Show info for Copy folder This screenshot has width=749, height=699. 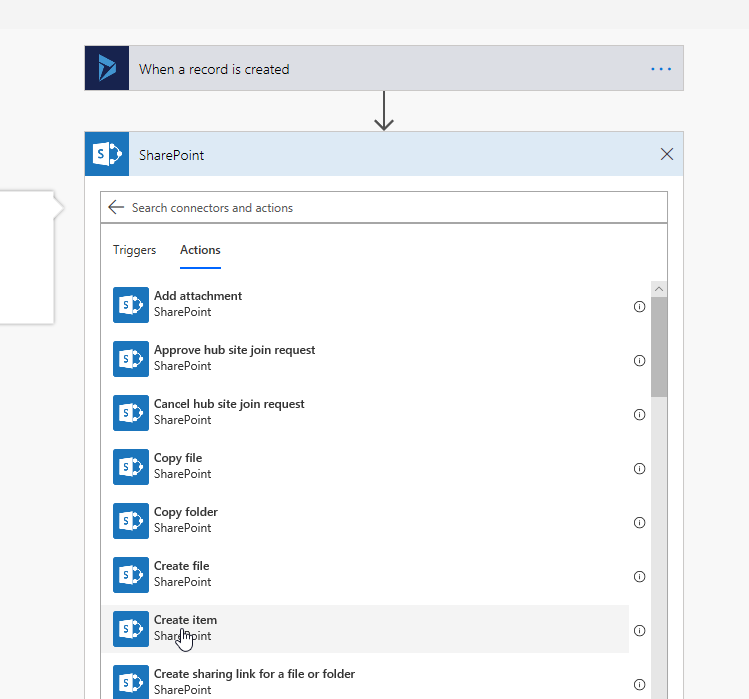639,522
